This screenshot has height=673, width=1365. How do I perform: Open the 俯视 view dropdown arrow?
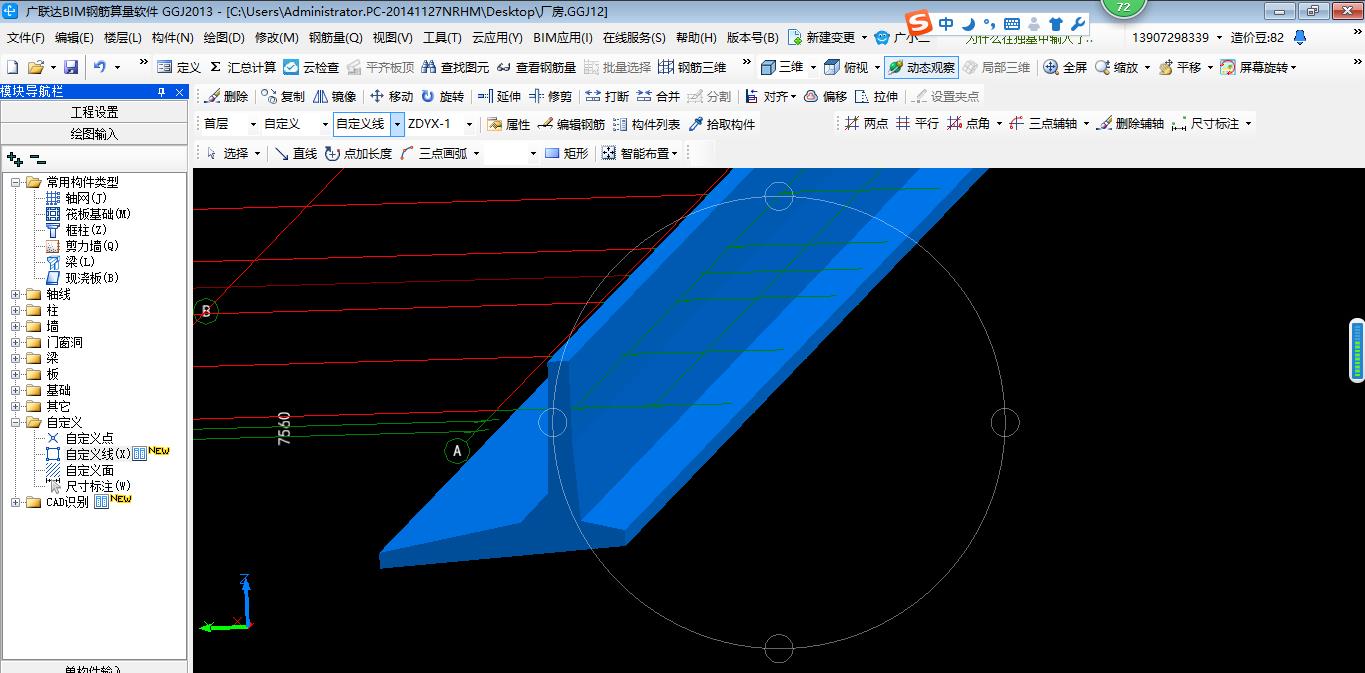point(877,67)
